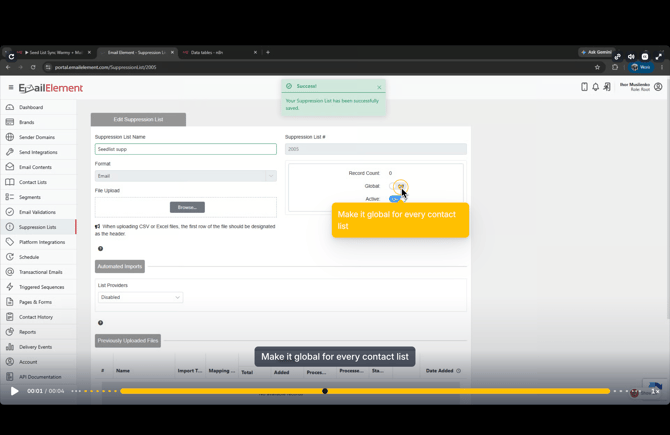Select Email Element Suppression List tab
Screen dimensions: 670x435
(136, 53)
